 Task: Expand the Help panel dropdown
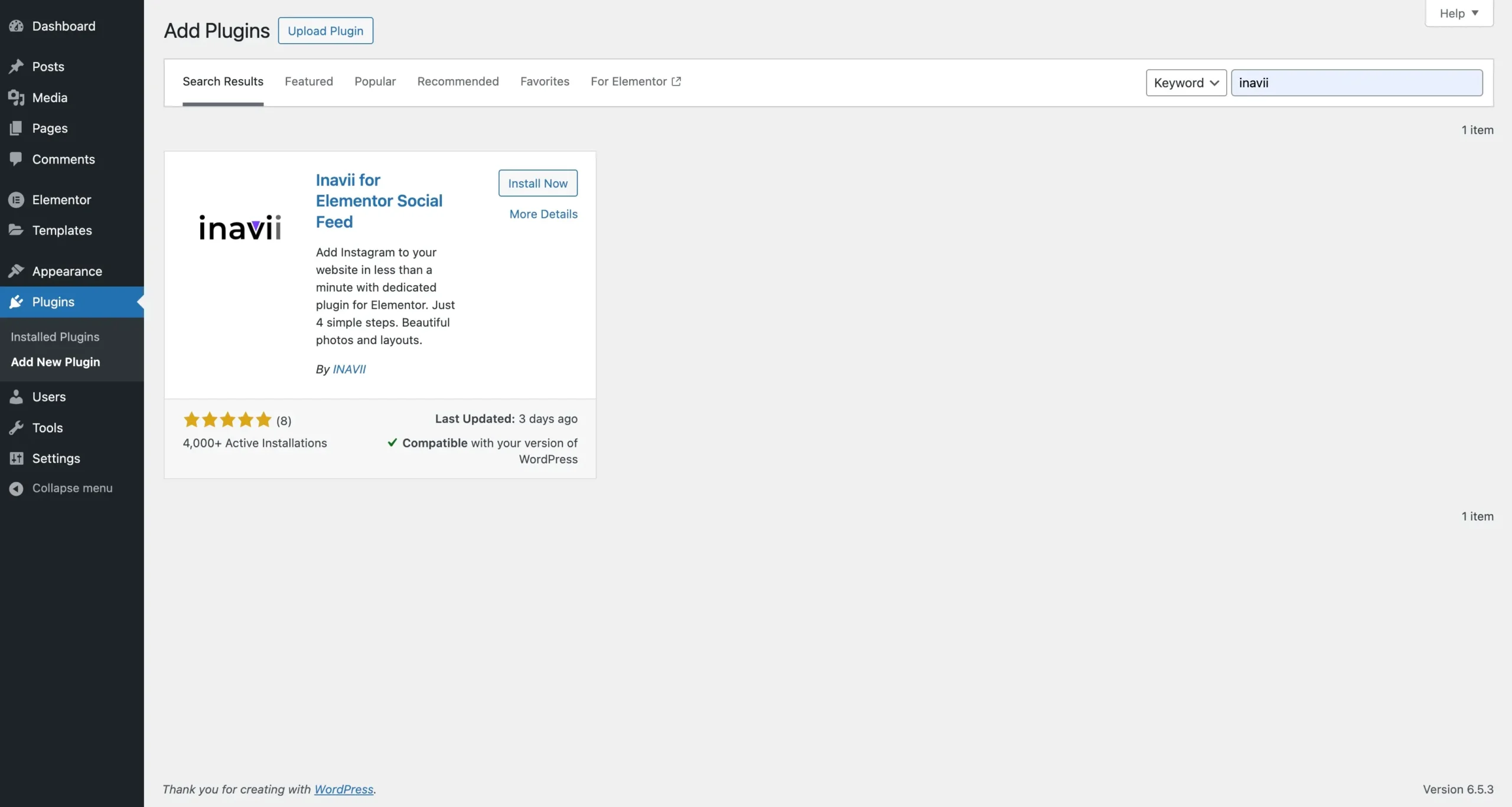point(1458,13)
